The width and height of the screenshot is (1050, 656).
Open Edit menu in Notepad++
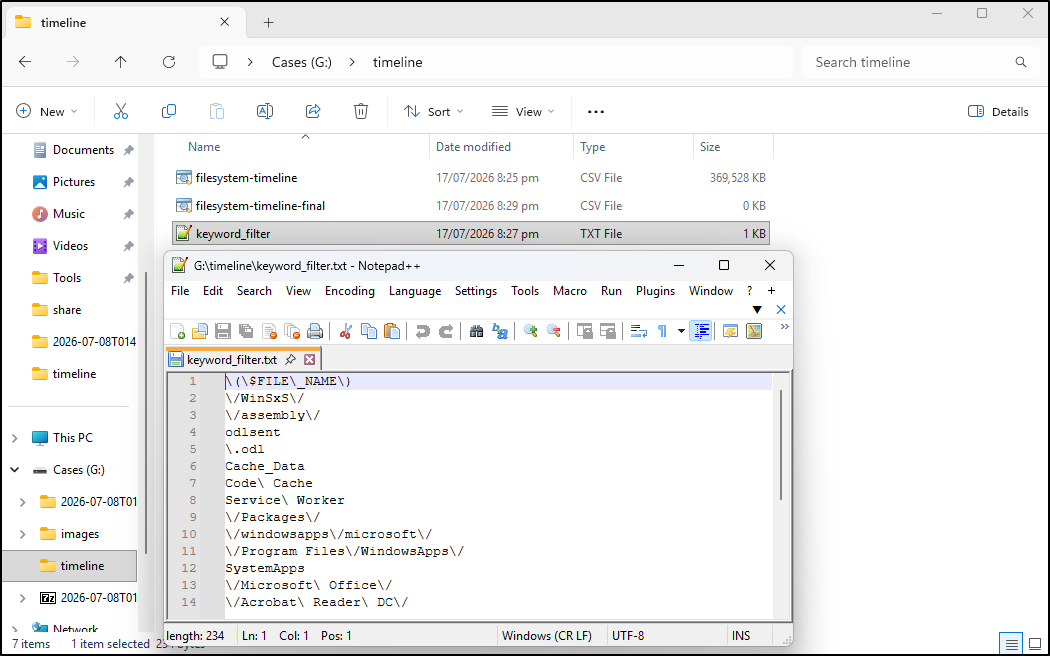tap(213, 291)
